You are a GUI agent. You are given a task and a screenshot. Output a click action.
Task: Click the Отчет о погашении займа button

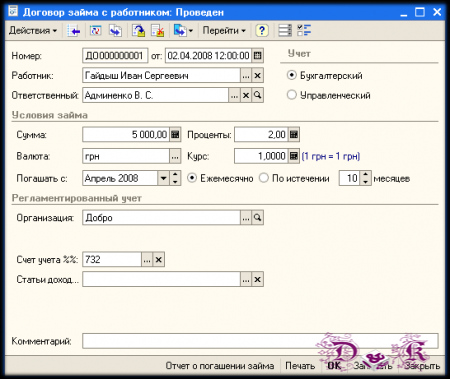pyautogui.click(x=220, y=366)
